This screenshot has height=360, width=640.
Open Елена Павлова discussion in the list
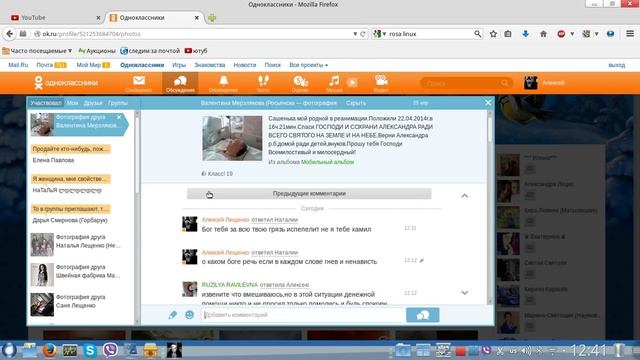71,154
